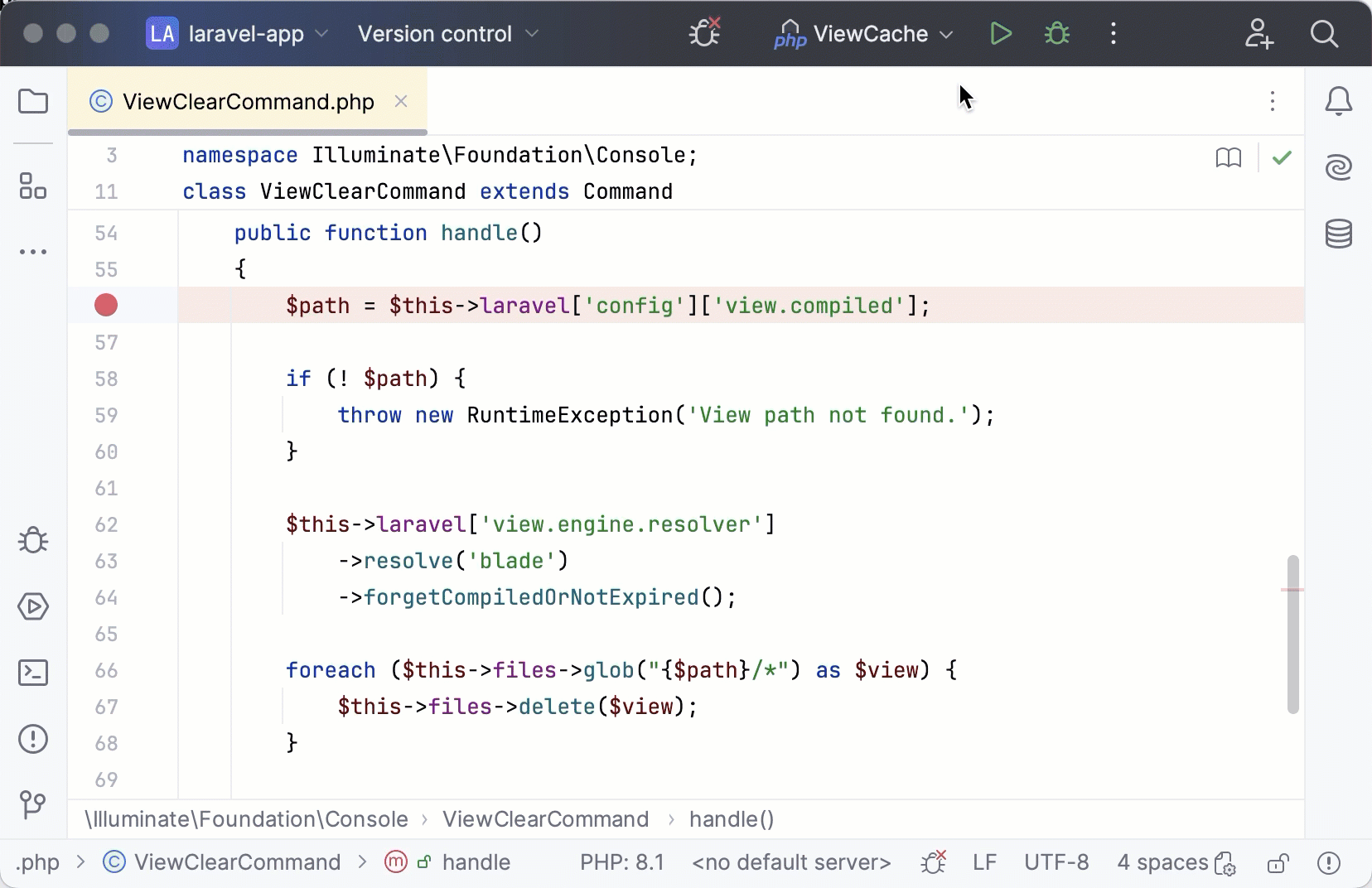Toggle listening for PHP debug connections
This screenshot has width=1372, height=888.
(704, 34)
